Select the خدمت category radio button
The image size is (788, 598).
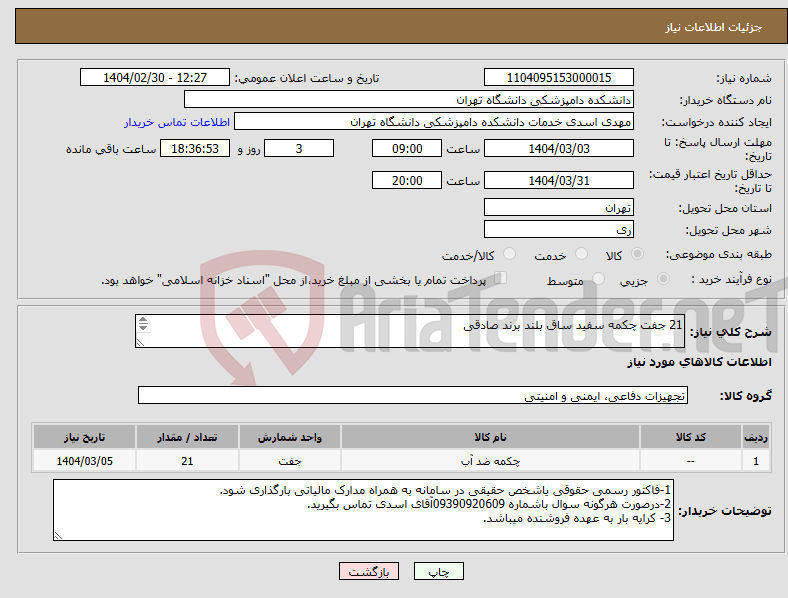581,254
